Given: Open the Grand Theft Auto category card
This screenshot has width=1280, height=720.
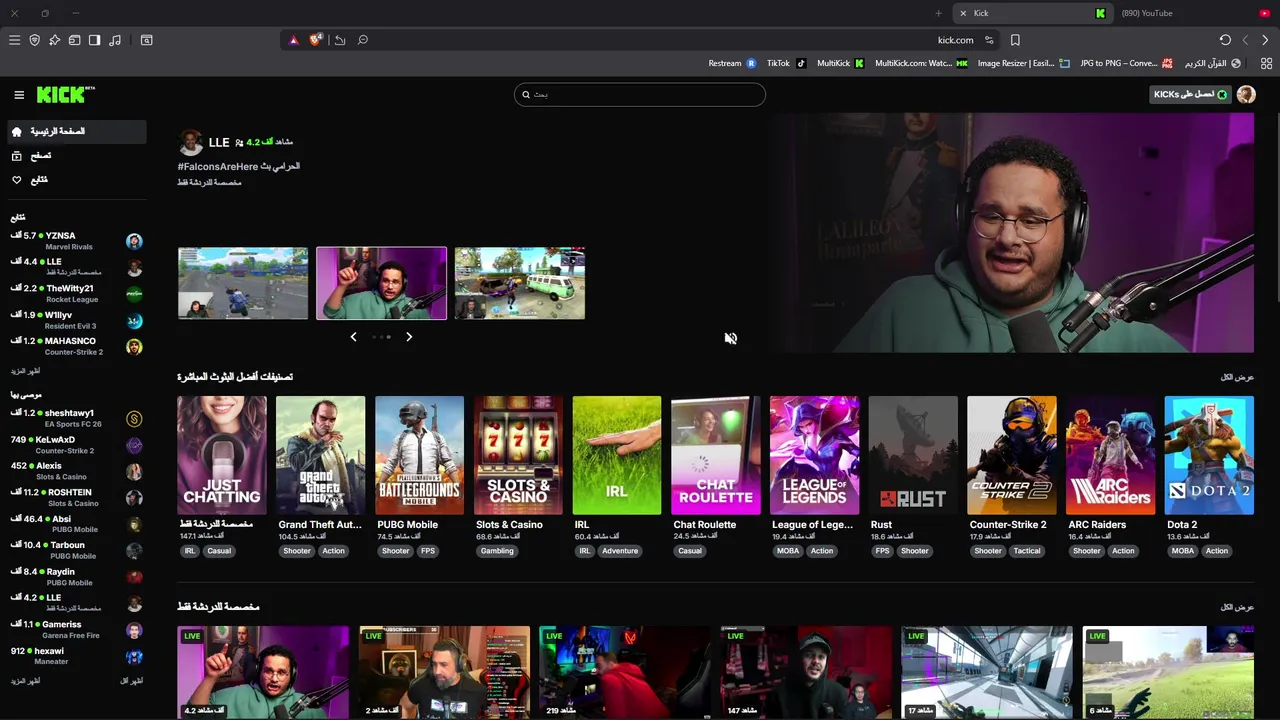Looking at the screenshot, I should pos(321,455).
